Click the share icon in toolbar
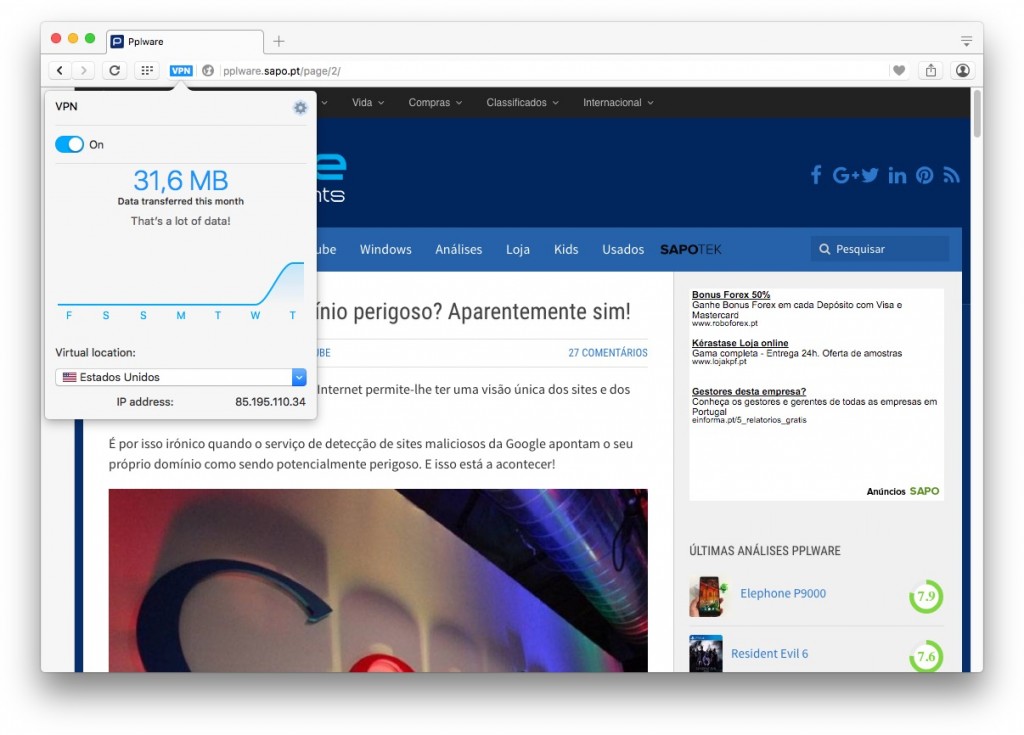 [930, 71]
